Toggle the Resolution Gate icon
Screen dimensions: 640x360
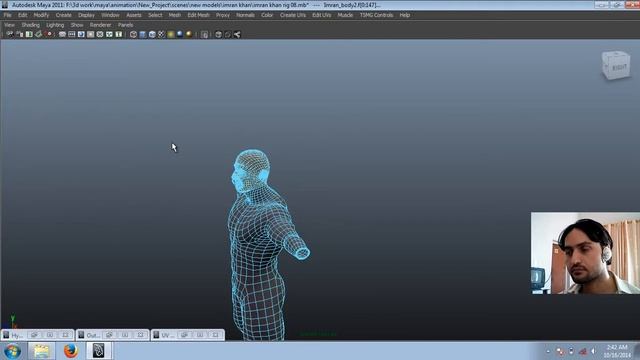(81, 34)
